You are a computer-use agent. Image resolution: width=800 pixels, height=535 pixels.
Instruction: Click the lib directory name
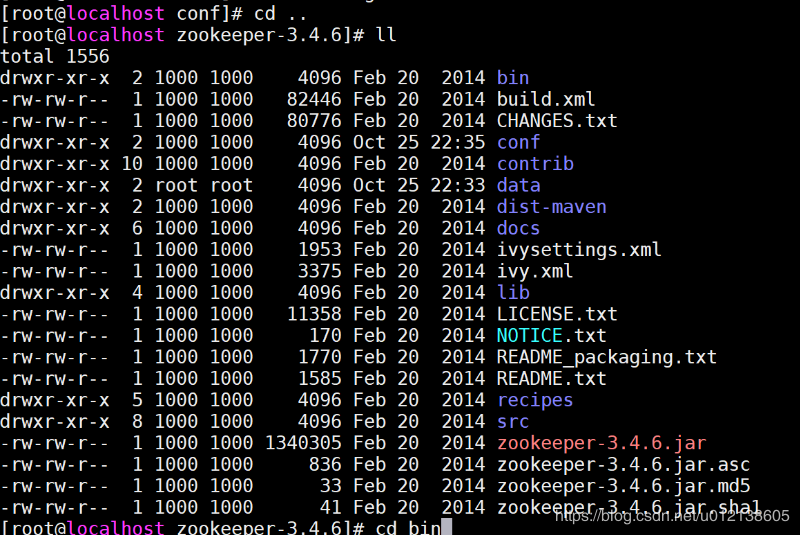pos(513,292)
